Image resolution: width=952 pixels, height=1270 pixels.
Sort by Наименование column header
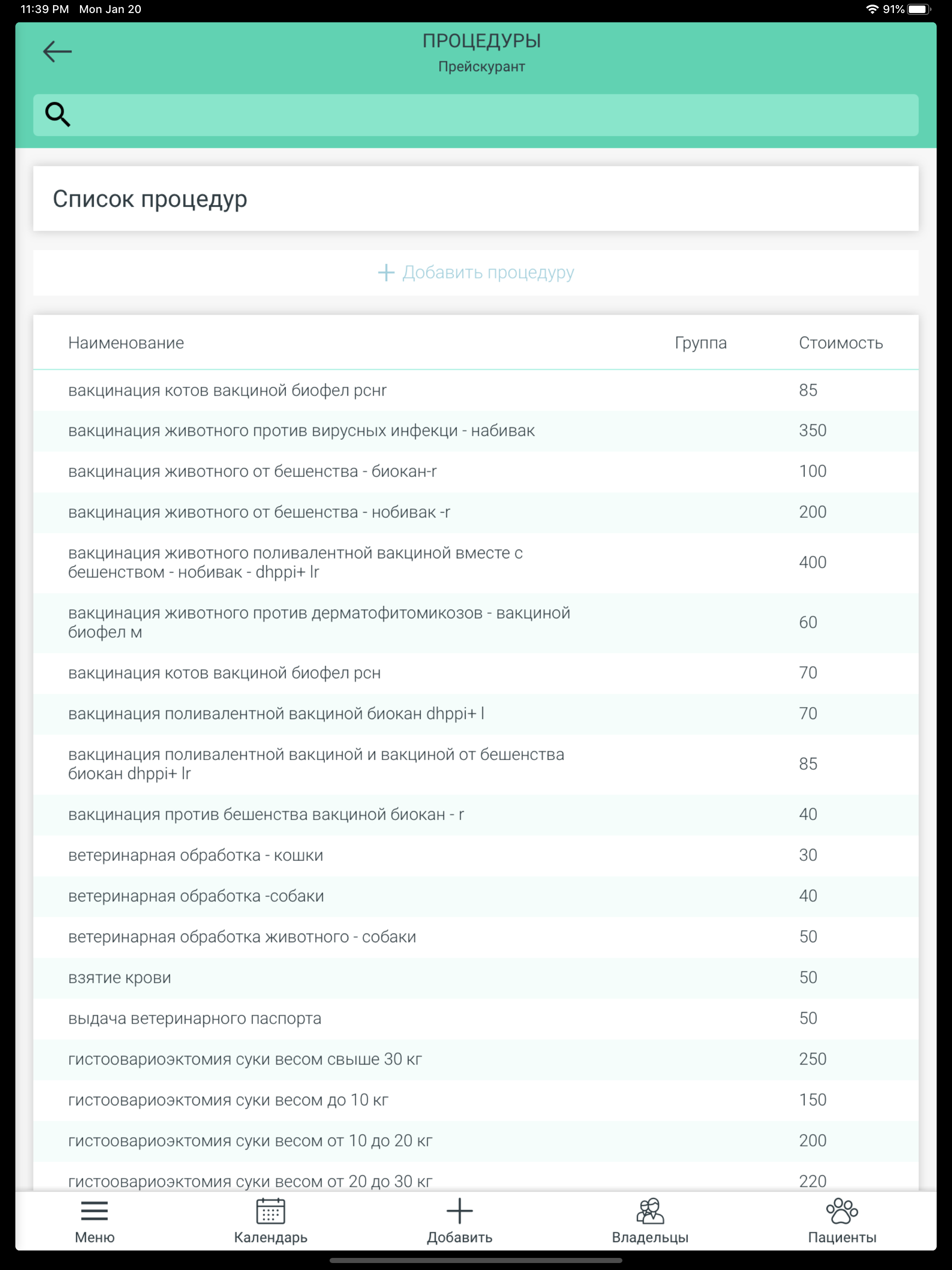(x=126, y=343)
